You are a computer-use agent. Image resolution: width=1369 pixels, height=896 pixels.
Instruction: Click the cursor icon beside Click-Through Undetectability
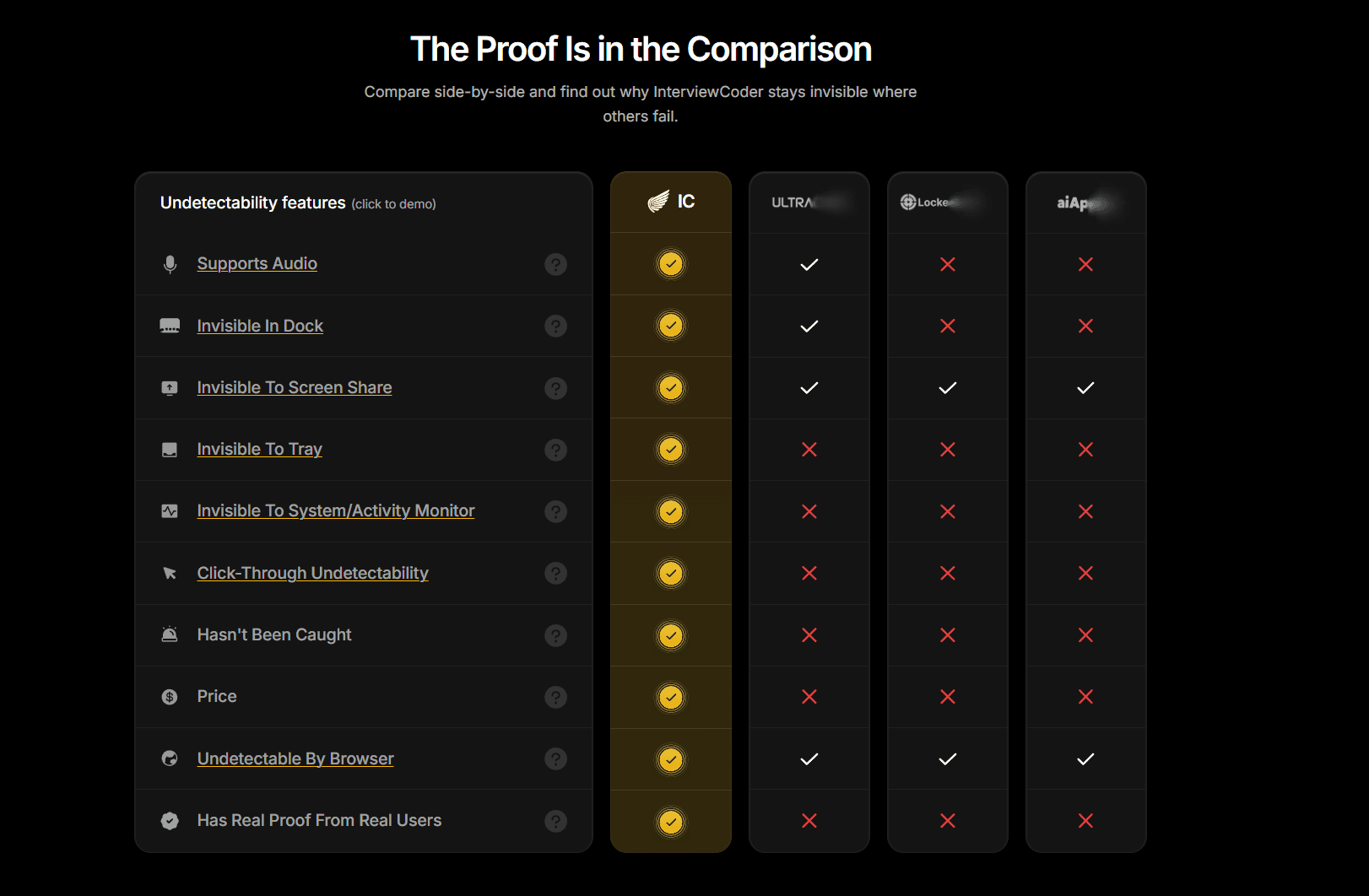coord(170,574)
